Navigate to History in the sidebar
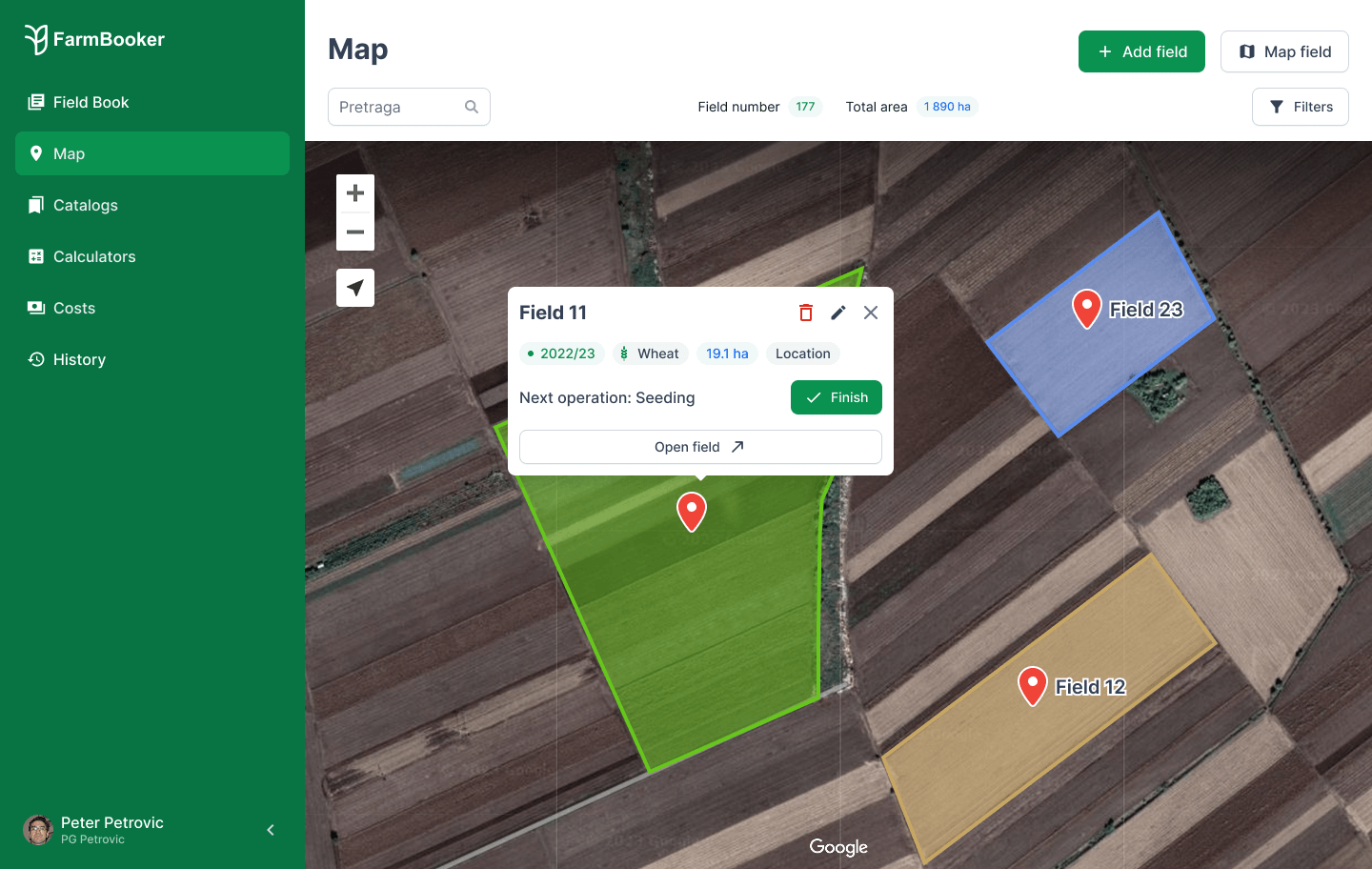The image size is (1372, 869). pyautogui.click(x=79, y=359)
